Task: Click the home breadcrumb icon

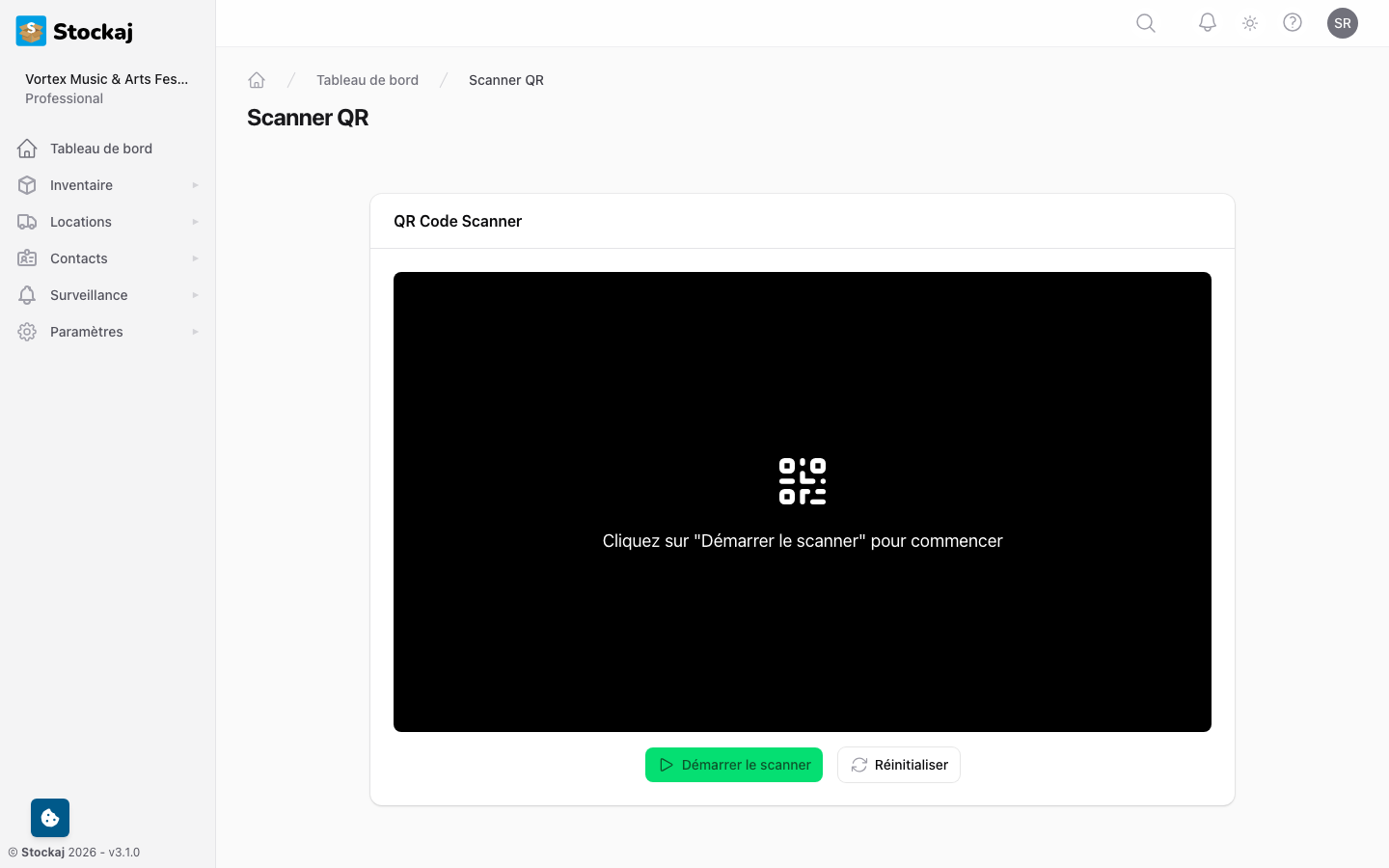Action: pos(256,79)
